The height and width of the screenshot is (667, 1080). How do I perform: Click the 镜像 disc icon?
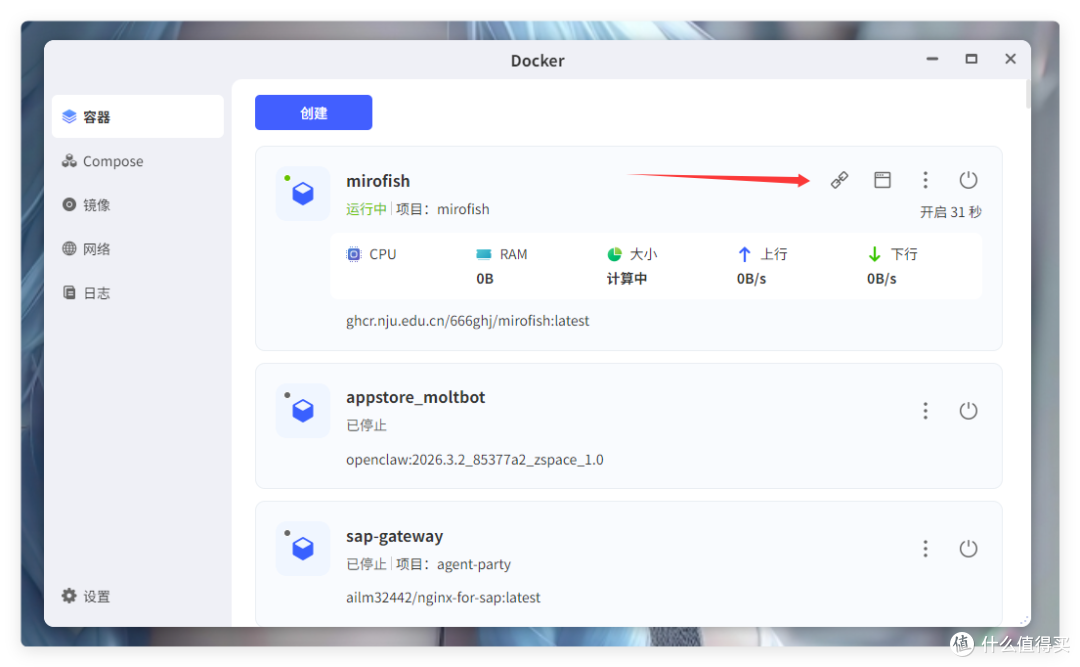[69, 205]
